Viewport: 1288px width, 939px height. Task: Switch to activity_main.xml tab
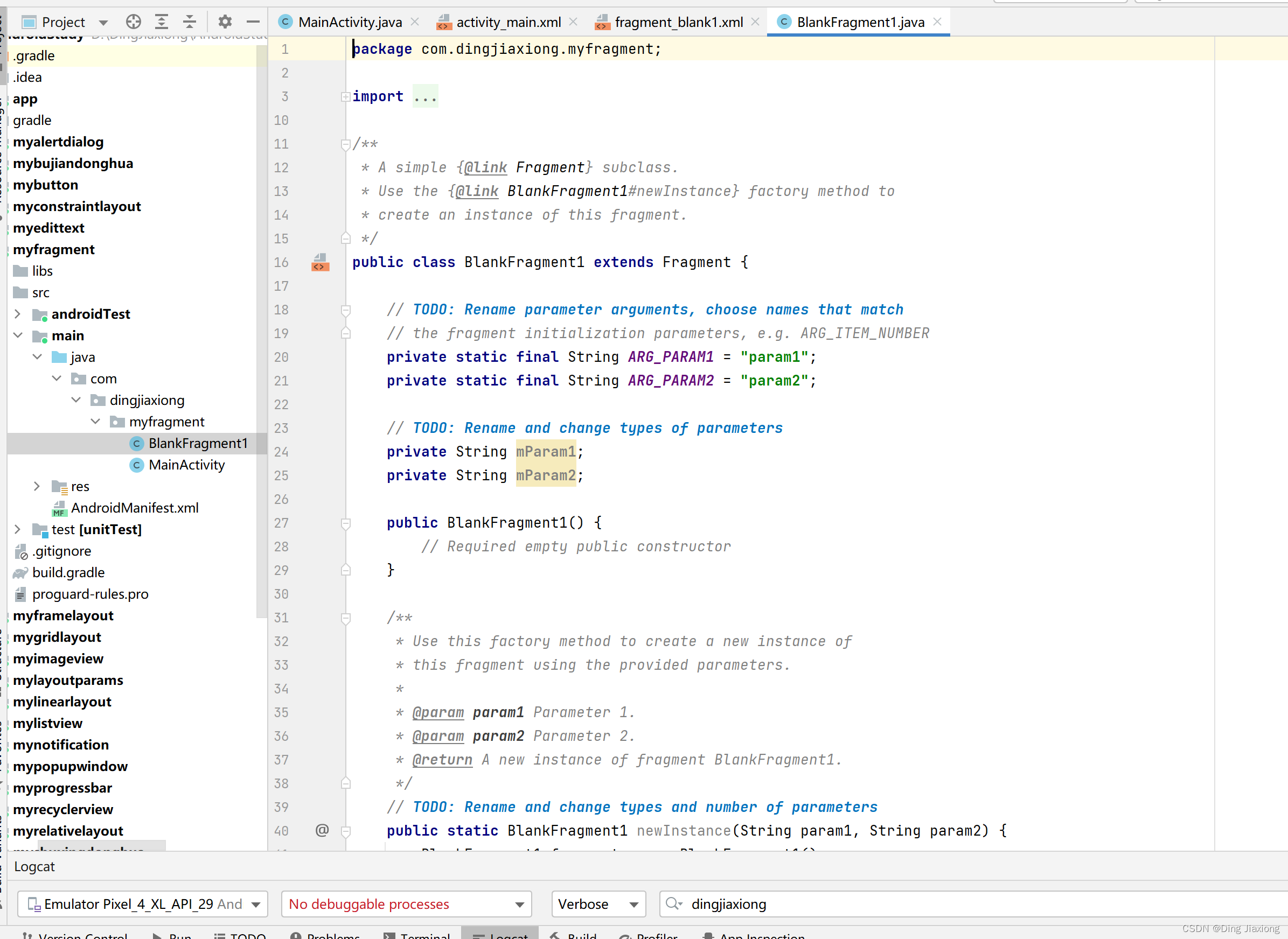tap(509, 22)
